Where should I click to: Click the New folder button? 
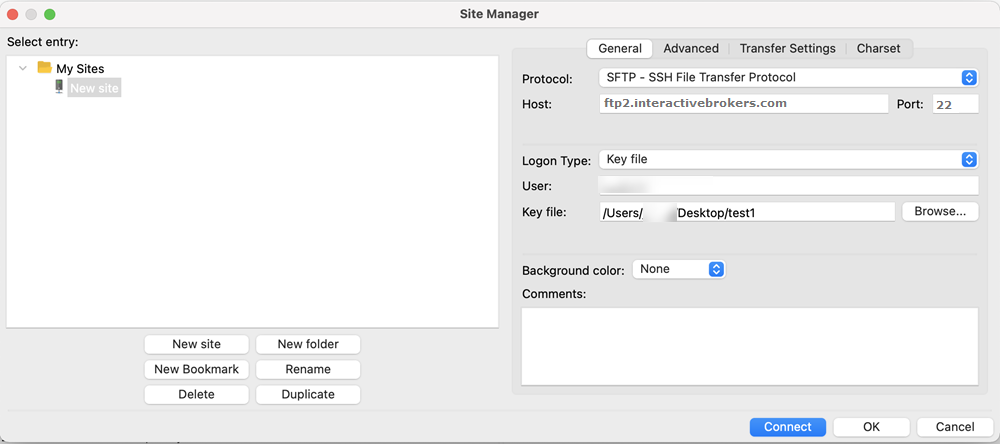pyautogui.click(x=308, y=344)
